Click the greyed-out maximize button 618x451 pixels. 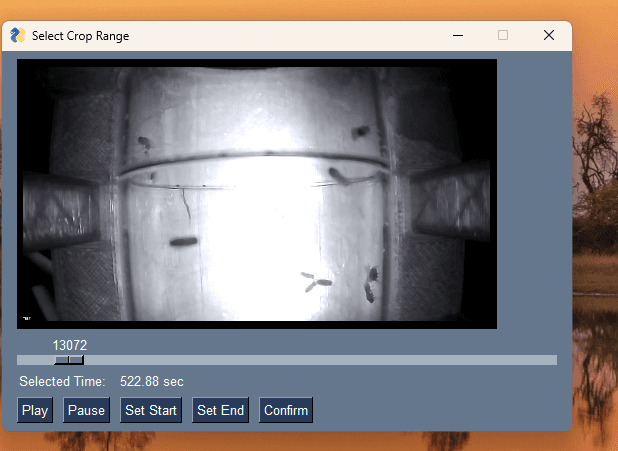(x=503, y=35)
